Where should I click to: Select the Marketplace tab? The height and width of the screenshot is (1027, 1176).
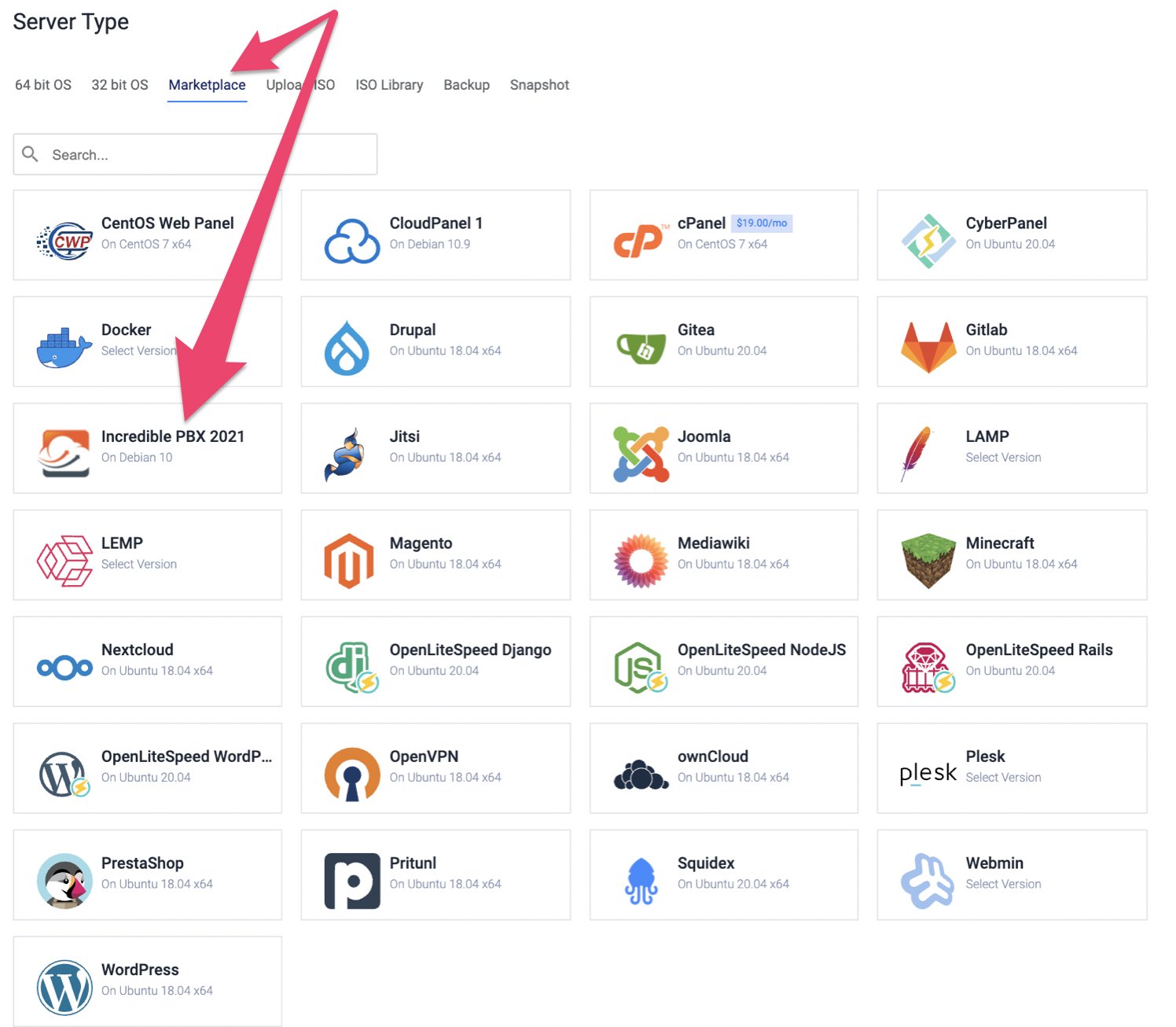(207, 85)
